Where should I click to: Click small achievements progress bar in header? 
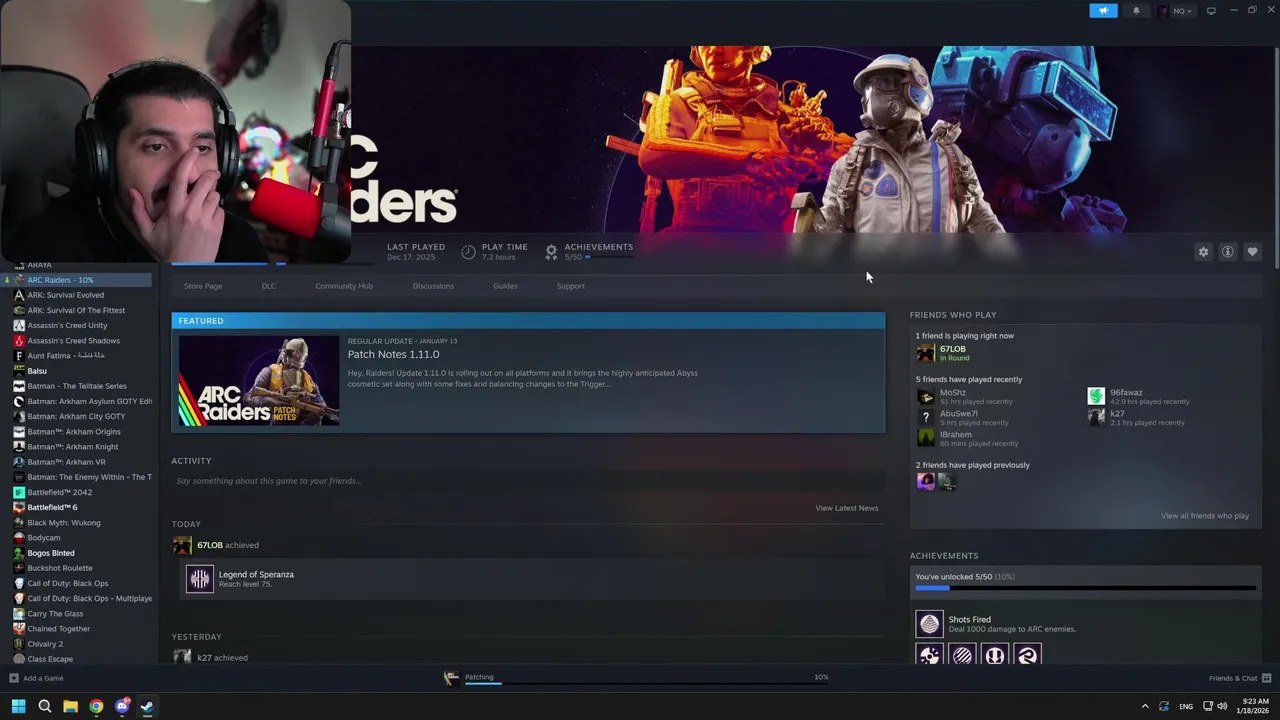click(x=609, y=257)
